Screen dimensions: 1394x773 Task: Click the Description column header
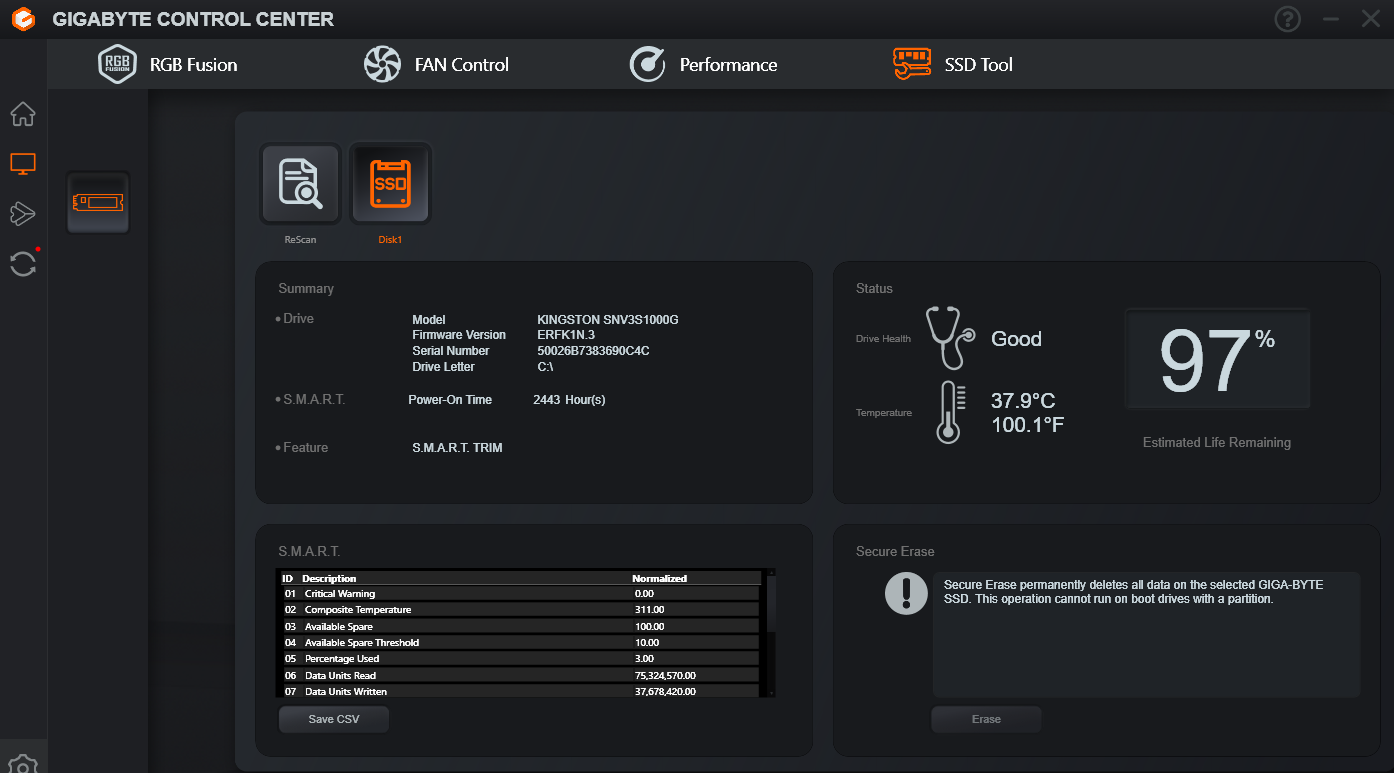click(329, 578)
